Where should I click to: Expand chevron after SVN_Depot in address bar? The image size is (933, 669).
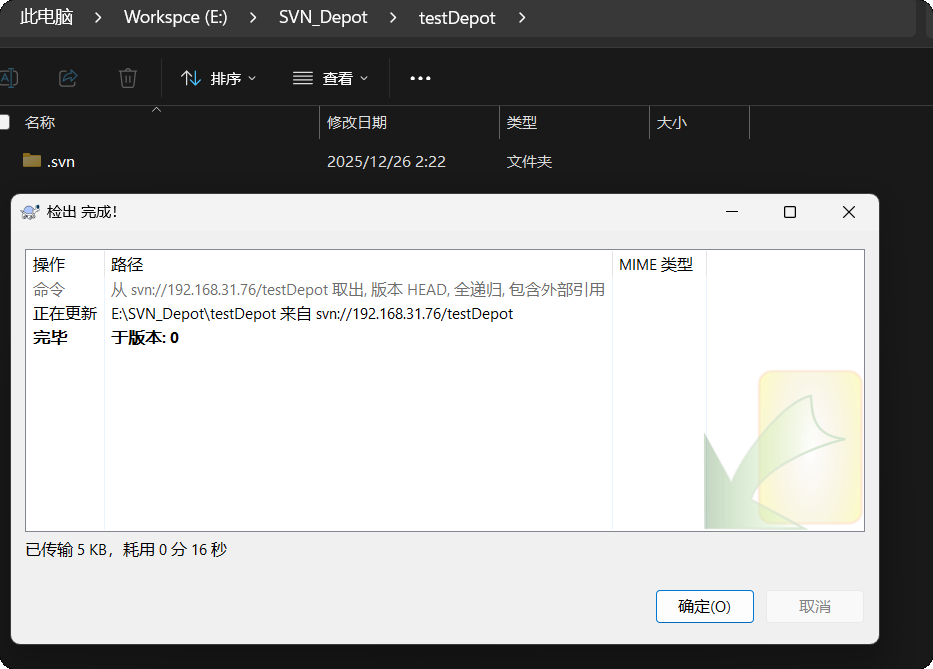393,17
